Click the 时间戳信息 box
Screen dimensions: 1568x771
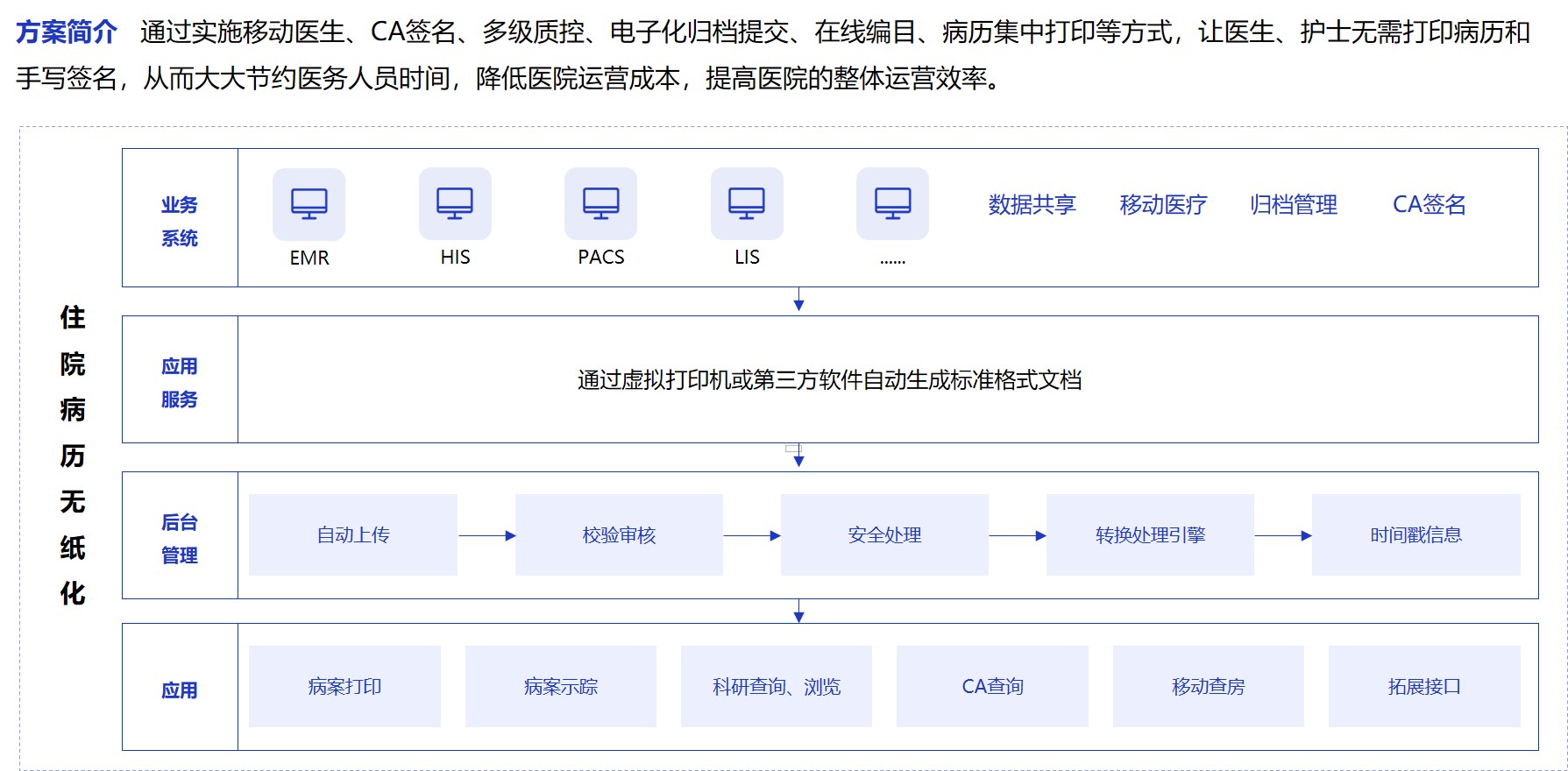(x=1415, y=534)
